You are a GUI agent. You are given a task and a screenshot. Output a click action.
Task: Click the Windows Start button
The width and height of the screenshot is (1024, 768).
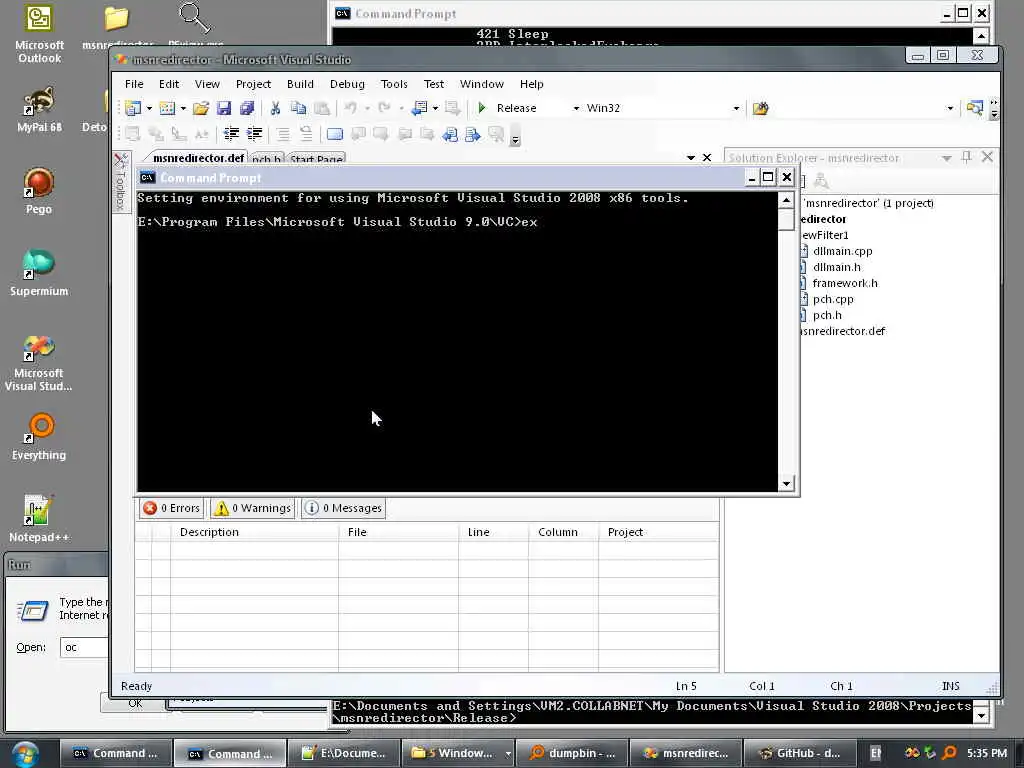[25, 754]
